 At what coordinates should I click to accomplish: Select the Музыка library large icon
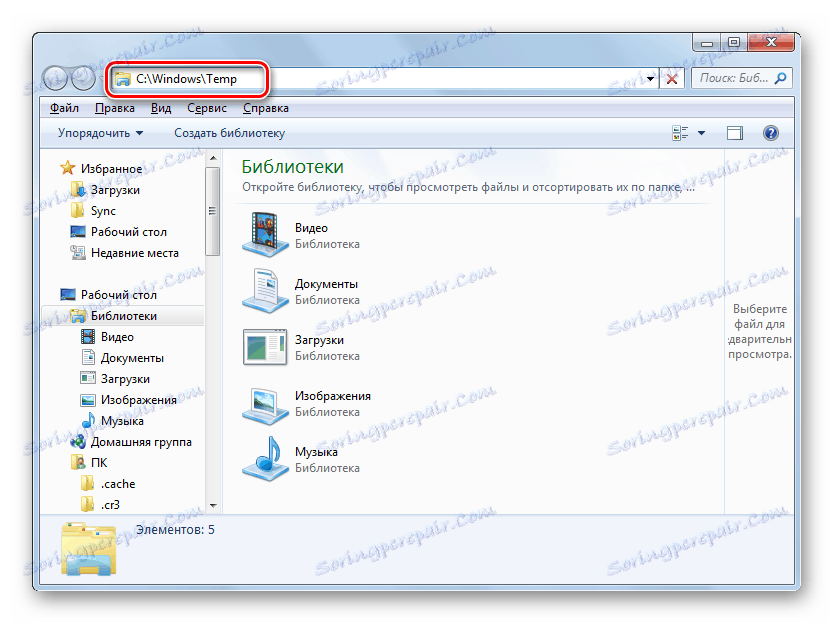(x=265, y=459)
